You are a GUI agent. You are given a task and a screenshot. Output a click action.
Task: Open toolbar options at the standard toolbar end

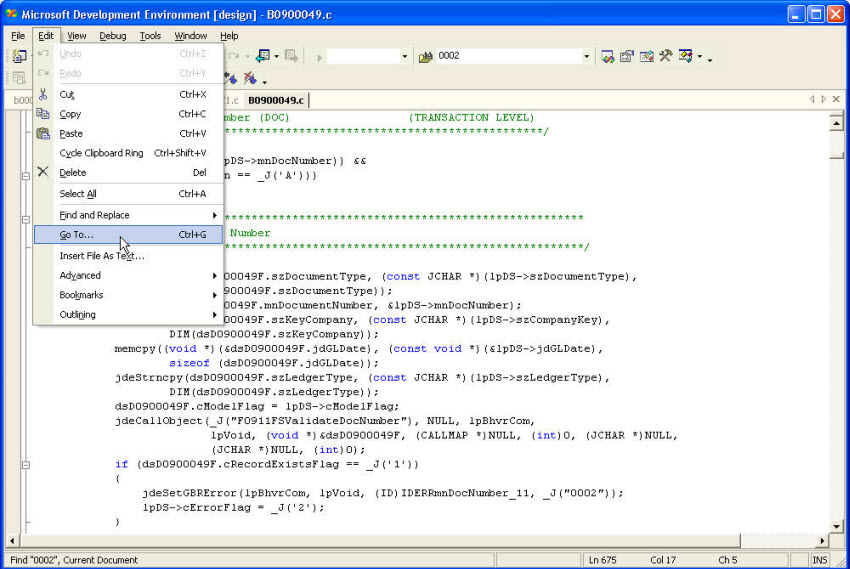click(x=710, y=58)
